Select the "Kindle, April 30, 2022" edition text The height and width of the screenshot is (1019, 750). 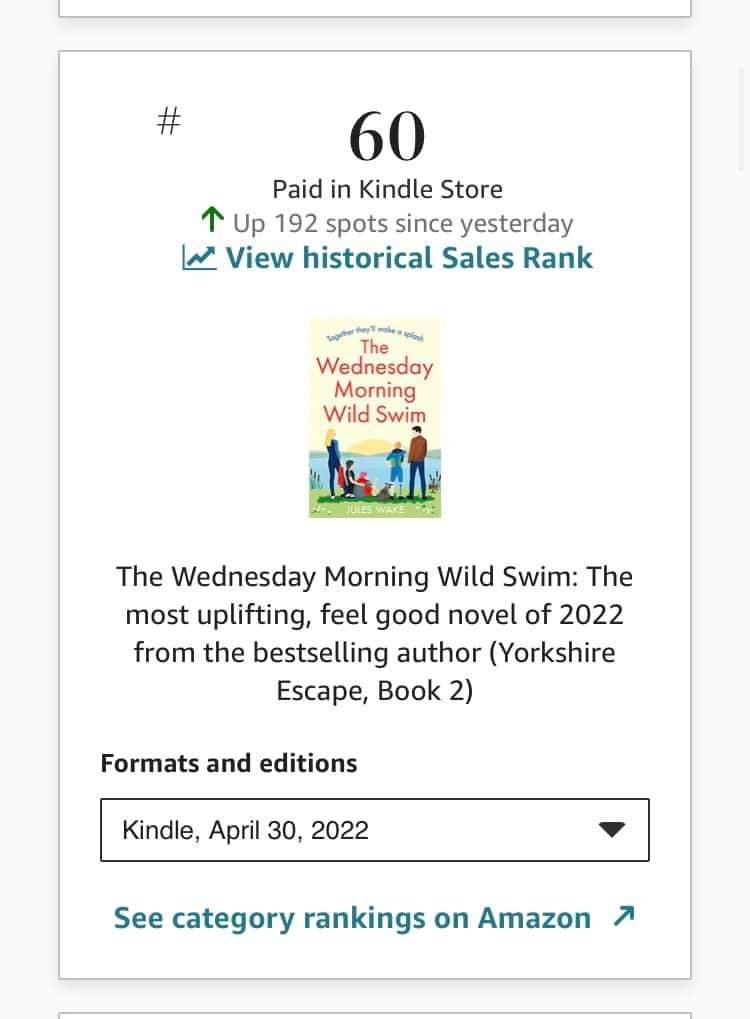pyautogui.click(x=245, y=830)
